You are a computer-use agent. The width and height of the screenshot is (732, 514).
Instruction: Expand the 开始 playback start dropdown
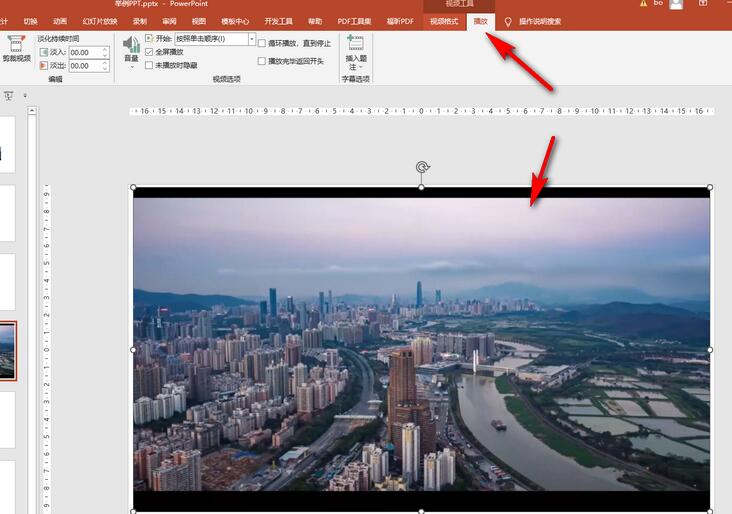point(252,39)
